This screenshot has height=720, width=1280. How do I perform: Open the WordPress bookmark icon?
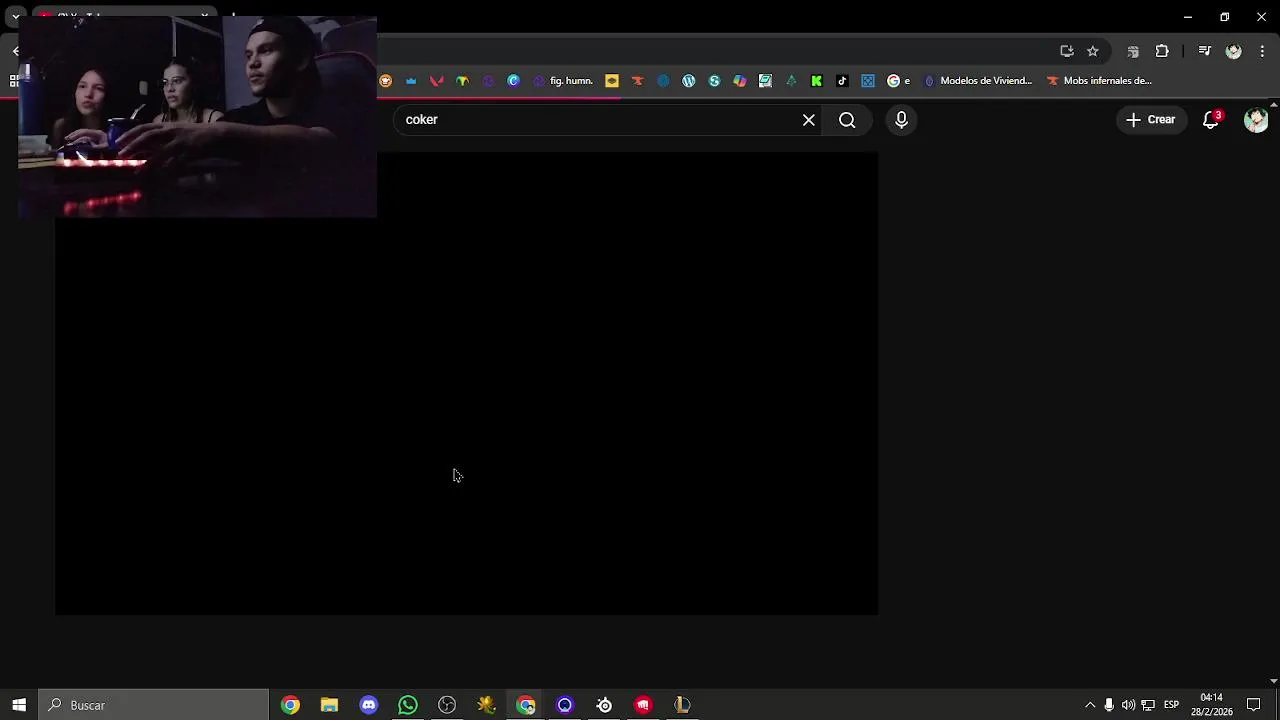pos(689,81)
